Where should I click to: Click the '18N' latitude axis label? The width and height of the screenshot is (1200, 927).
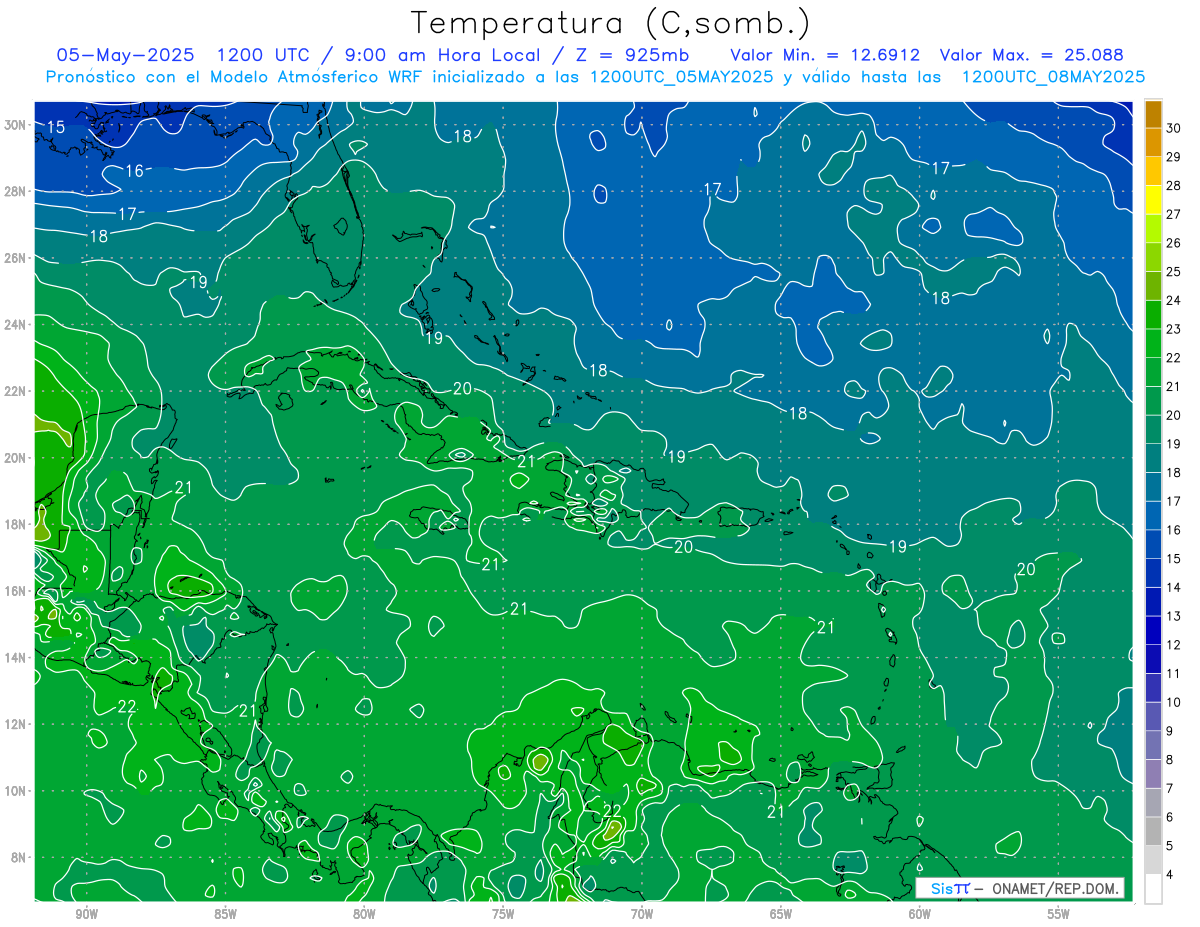coord(15,524)
